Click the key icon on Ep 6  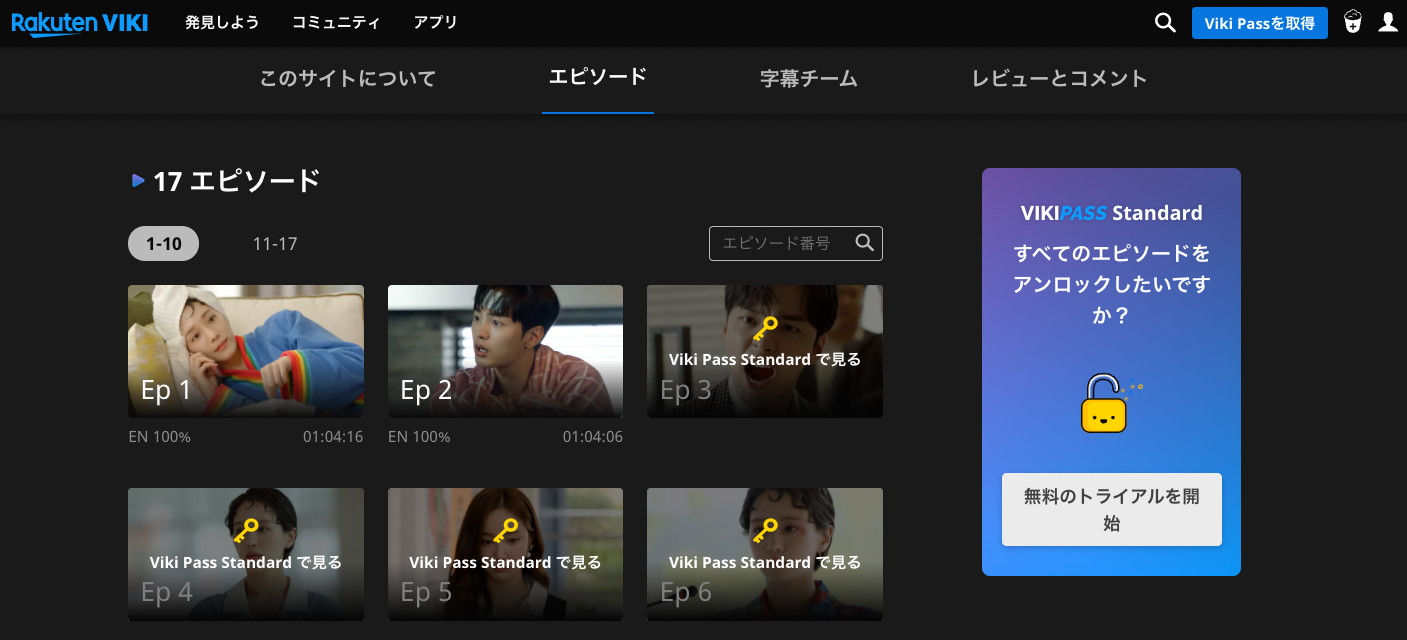(x=765, y=531)
